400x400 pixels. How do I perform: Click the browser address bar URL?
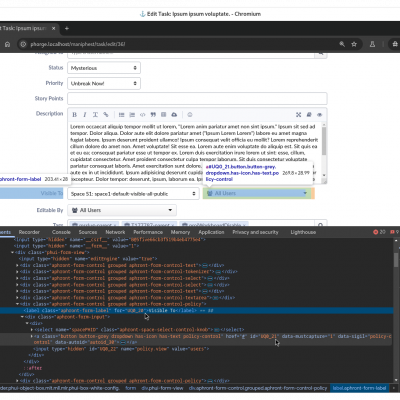coord(78,44)
